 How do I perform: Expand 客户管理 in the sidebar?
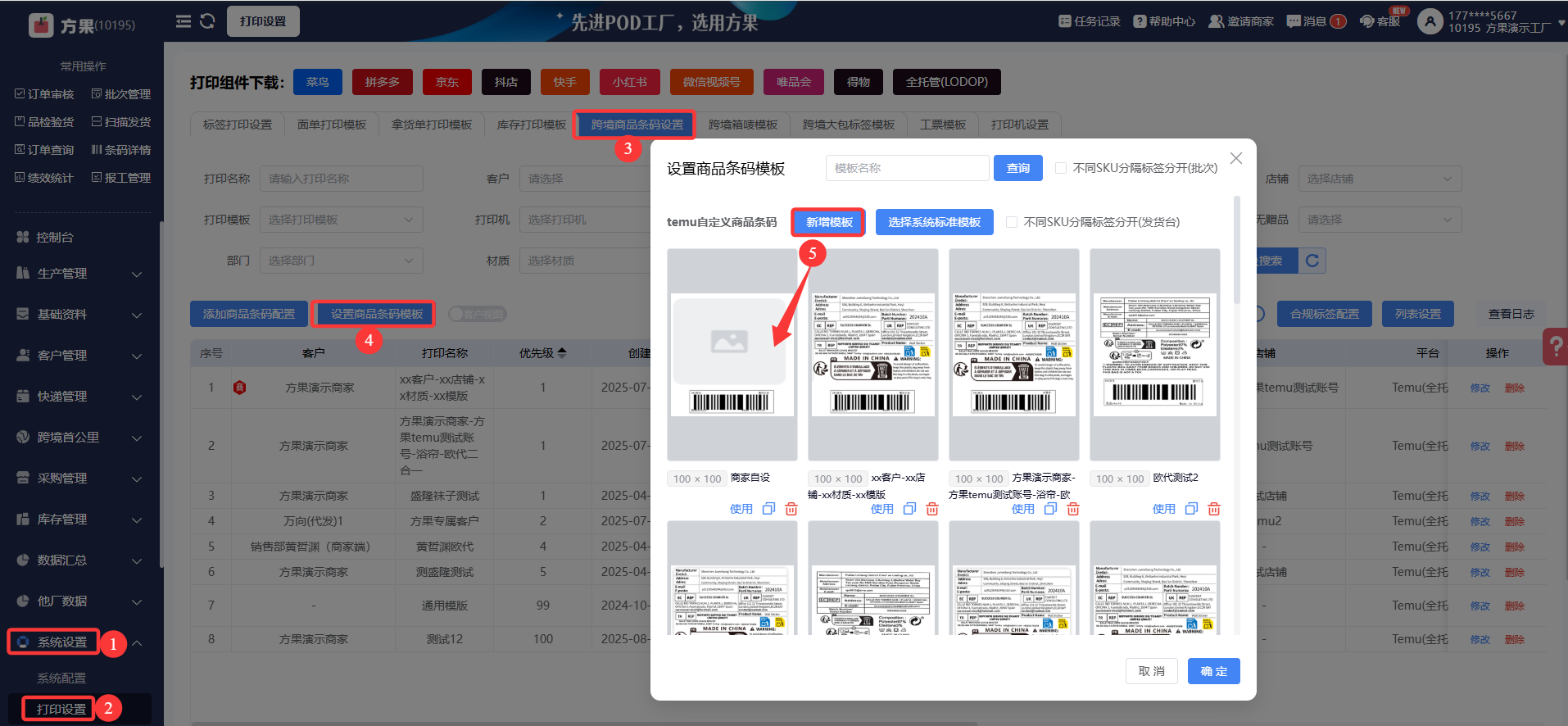tap(79, 355)
